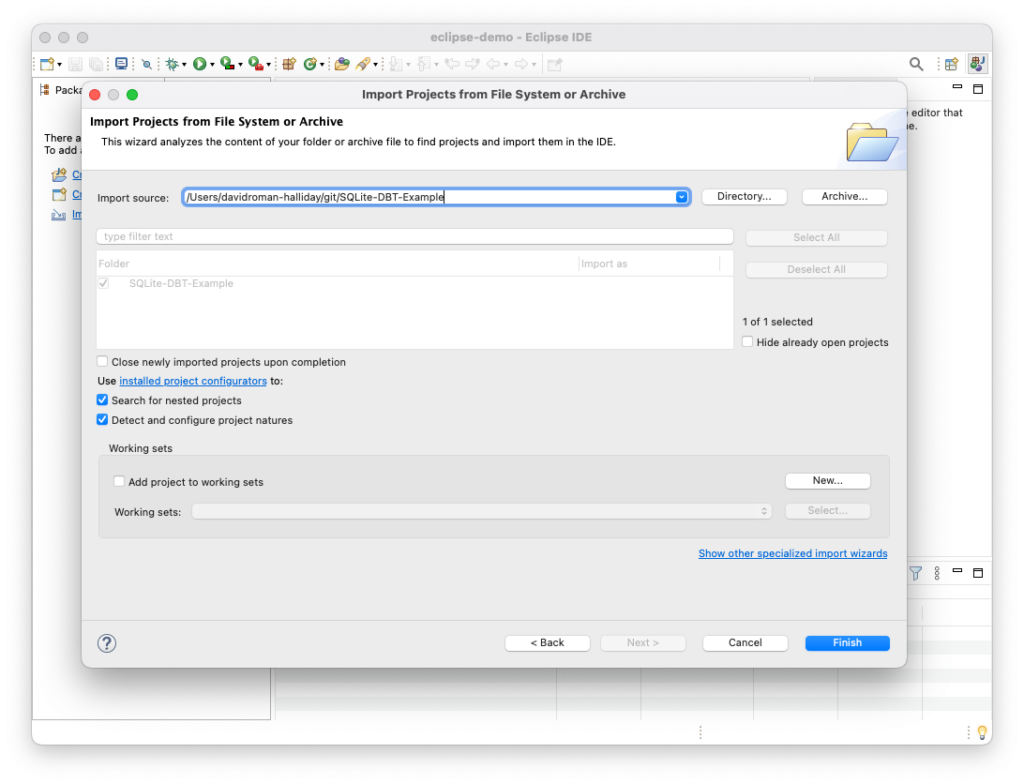
Task: Click the Archive... button
Action: tap(844, 197)
